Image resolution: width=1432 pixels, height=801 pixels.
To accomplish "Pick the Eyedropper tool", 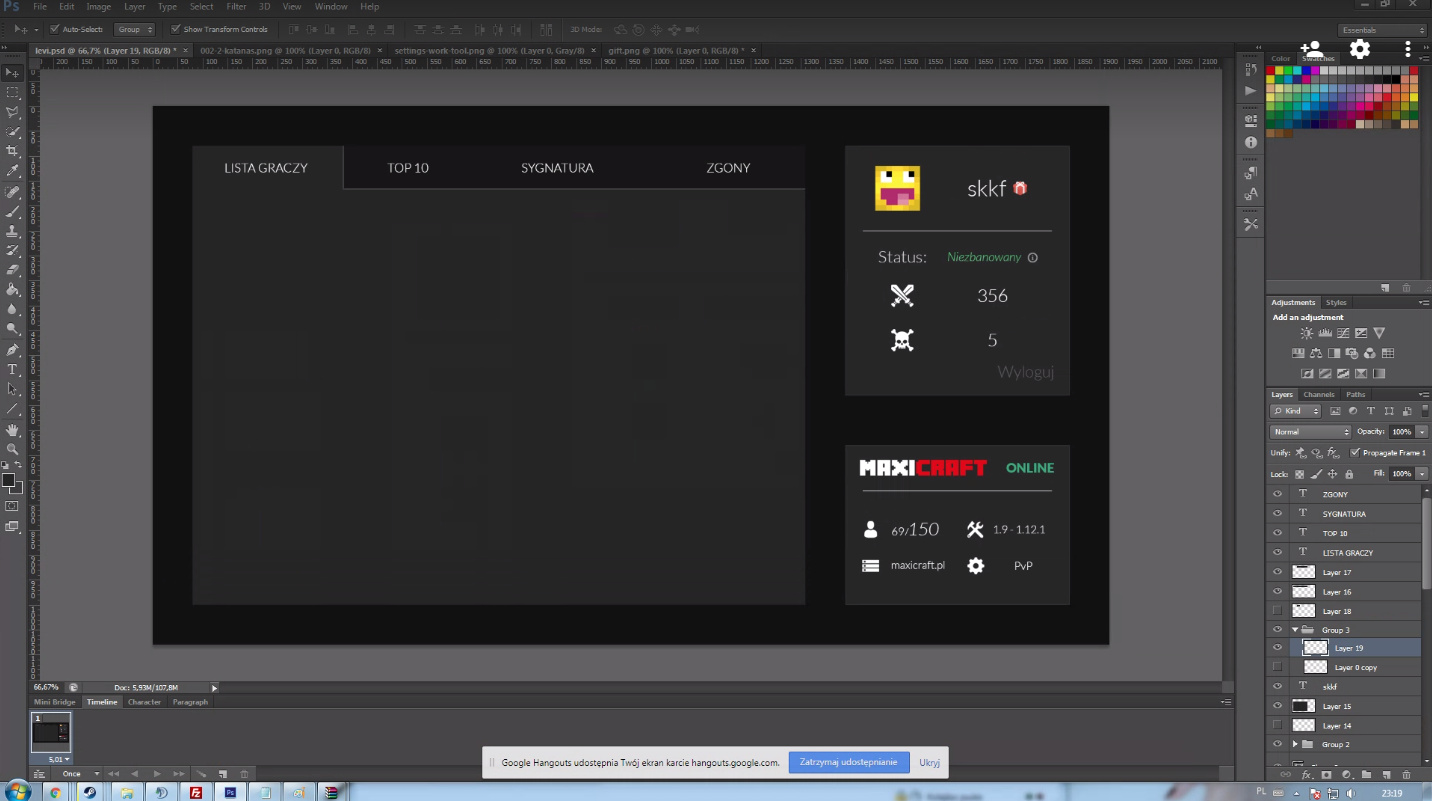I will pos(13,171).
